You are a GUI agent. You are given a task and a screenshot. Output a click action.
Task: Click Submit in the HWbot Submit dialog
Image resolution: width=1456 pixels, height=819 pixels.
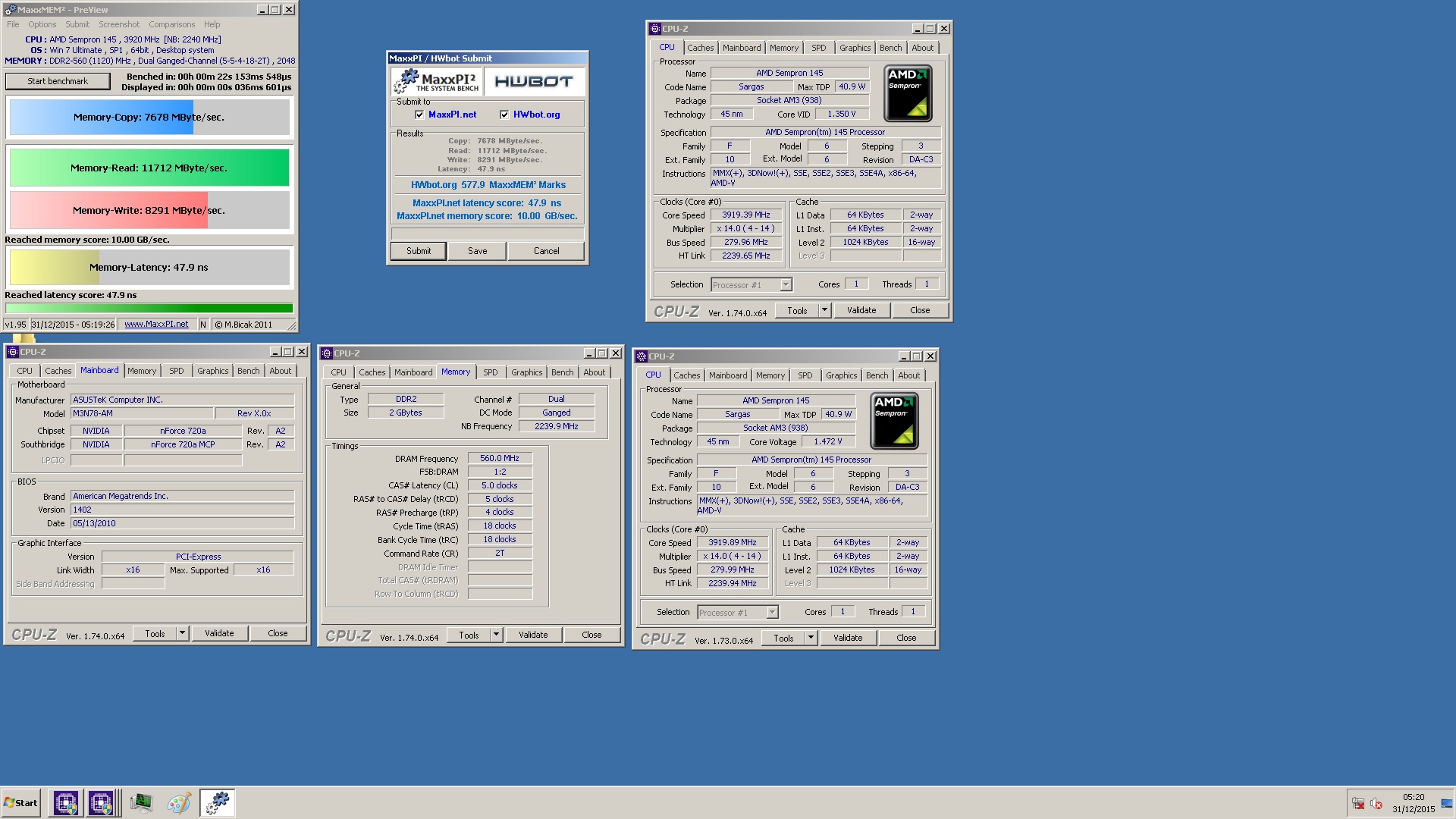(x=419, y=251)
